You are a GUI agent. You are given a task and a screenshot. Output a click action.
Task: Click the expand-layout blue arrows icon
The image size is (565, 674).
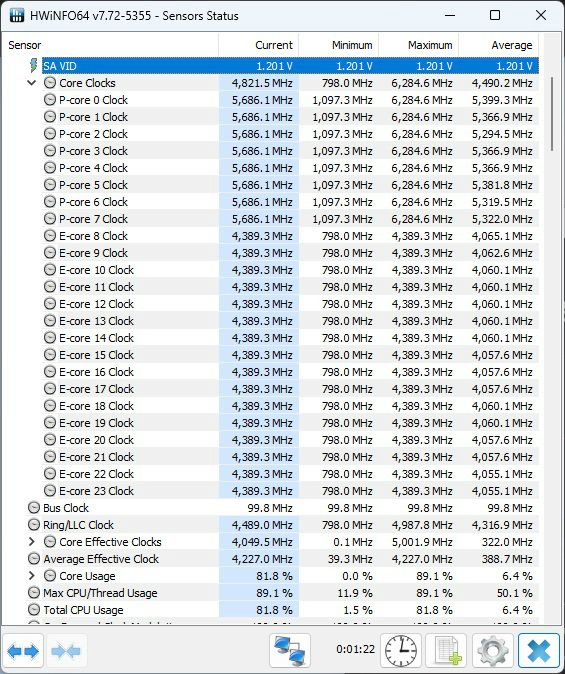23,652
